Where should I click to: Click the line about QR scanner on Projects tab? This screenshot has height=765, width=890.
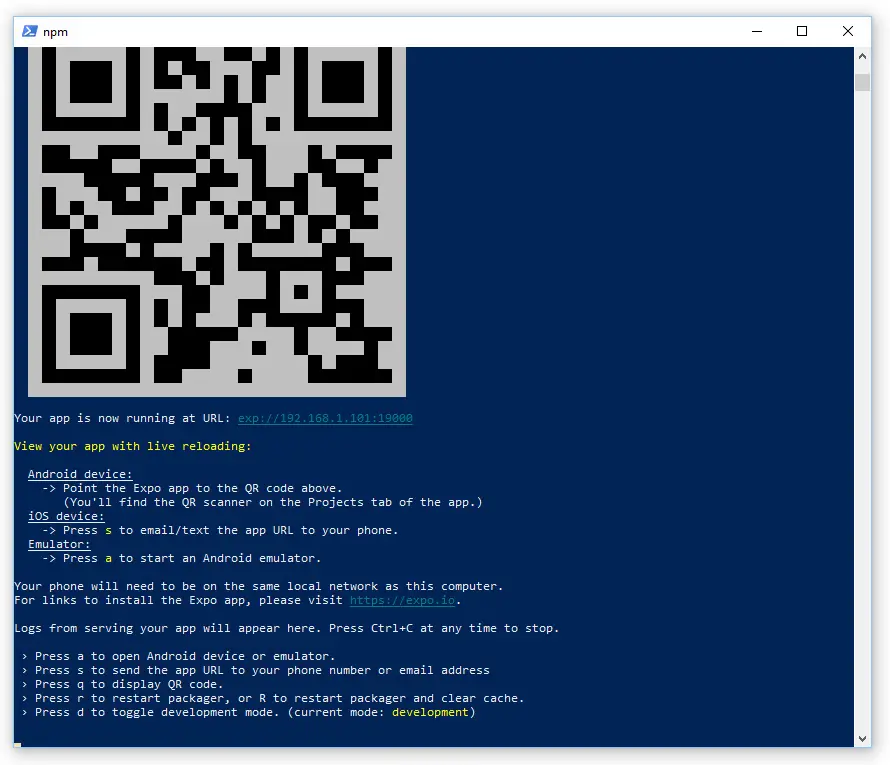[272, 502]
